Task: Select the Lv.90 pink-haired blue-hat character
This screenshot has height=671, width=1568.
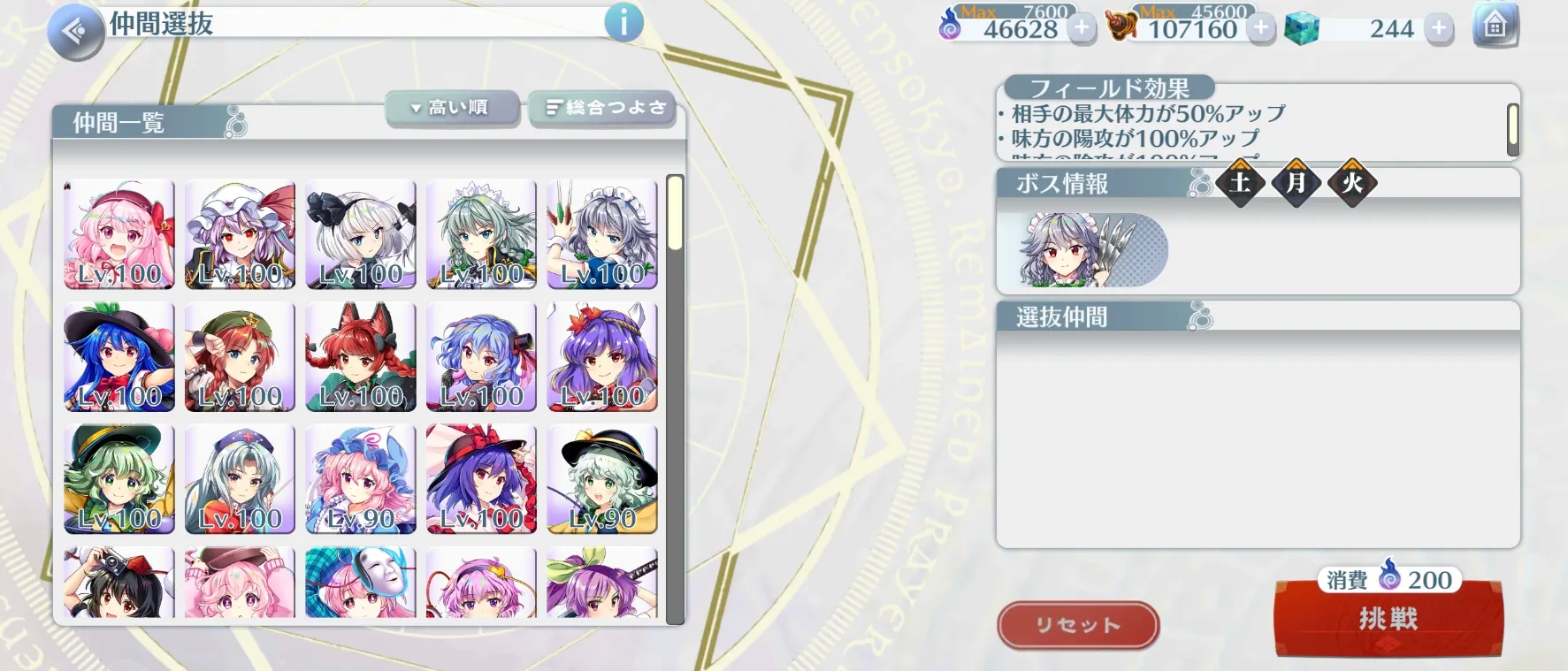Action: click(x=361, y=478)
